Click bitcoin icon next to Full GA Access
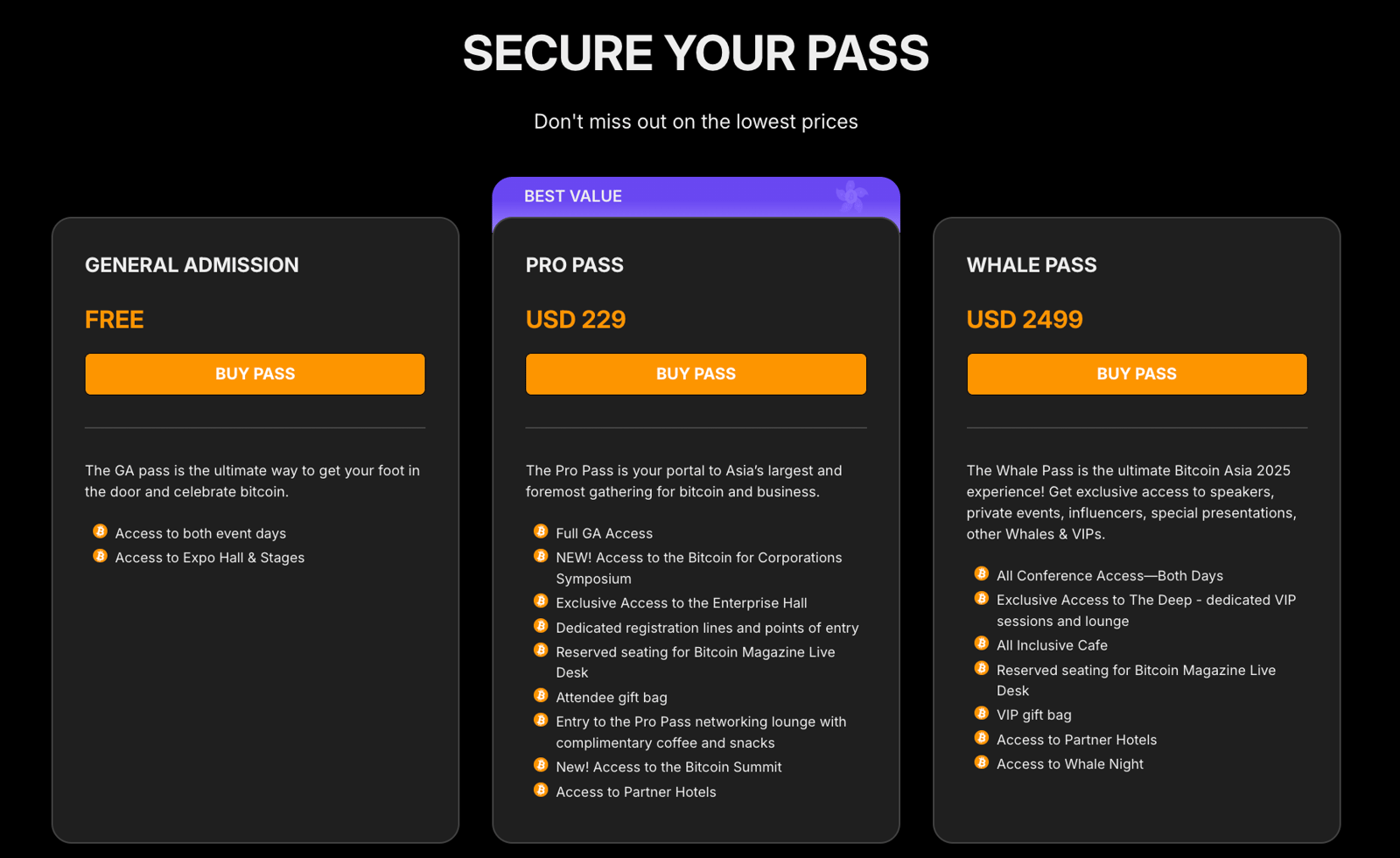This screenshot has height=858, width=1400. (541, 531)
